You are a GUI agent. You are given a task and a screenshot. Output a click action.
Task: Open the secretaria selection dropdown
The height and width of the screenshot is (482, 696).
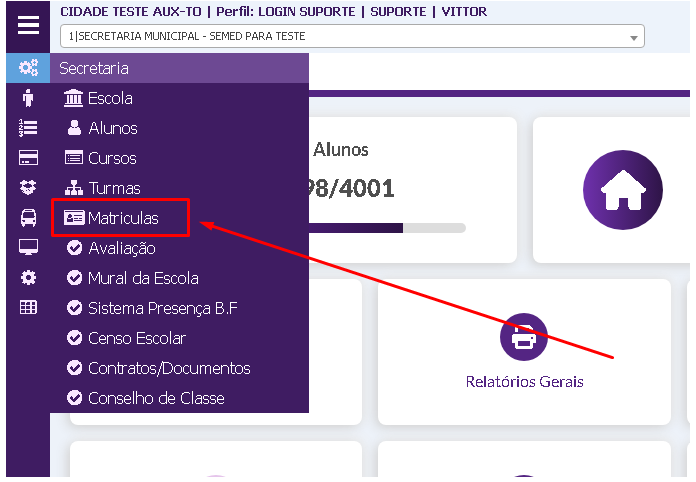(x=352, y=37)
